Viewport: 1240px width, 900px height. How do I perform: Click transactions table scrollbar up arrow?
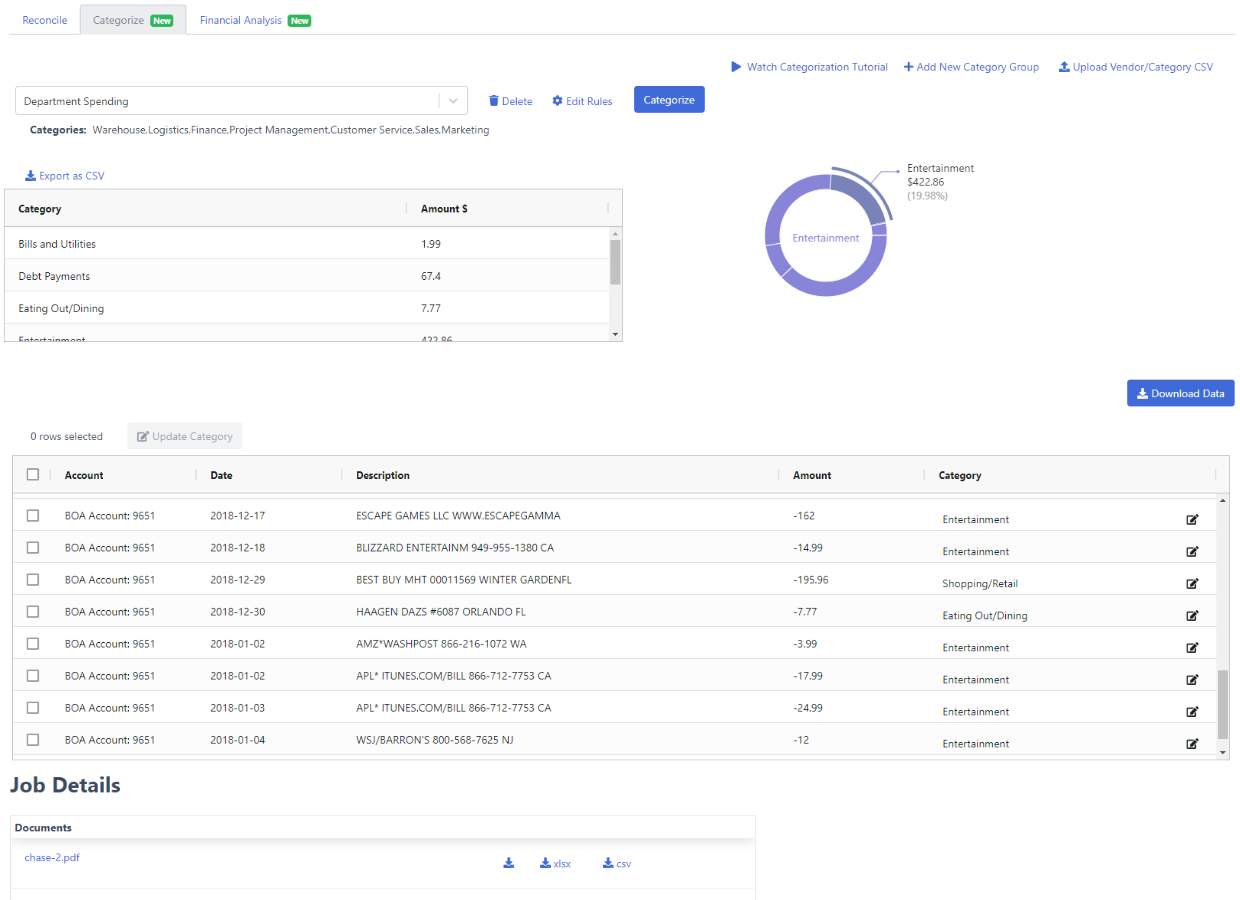(x=1222, y=499)
